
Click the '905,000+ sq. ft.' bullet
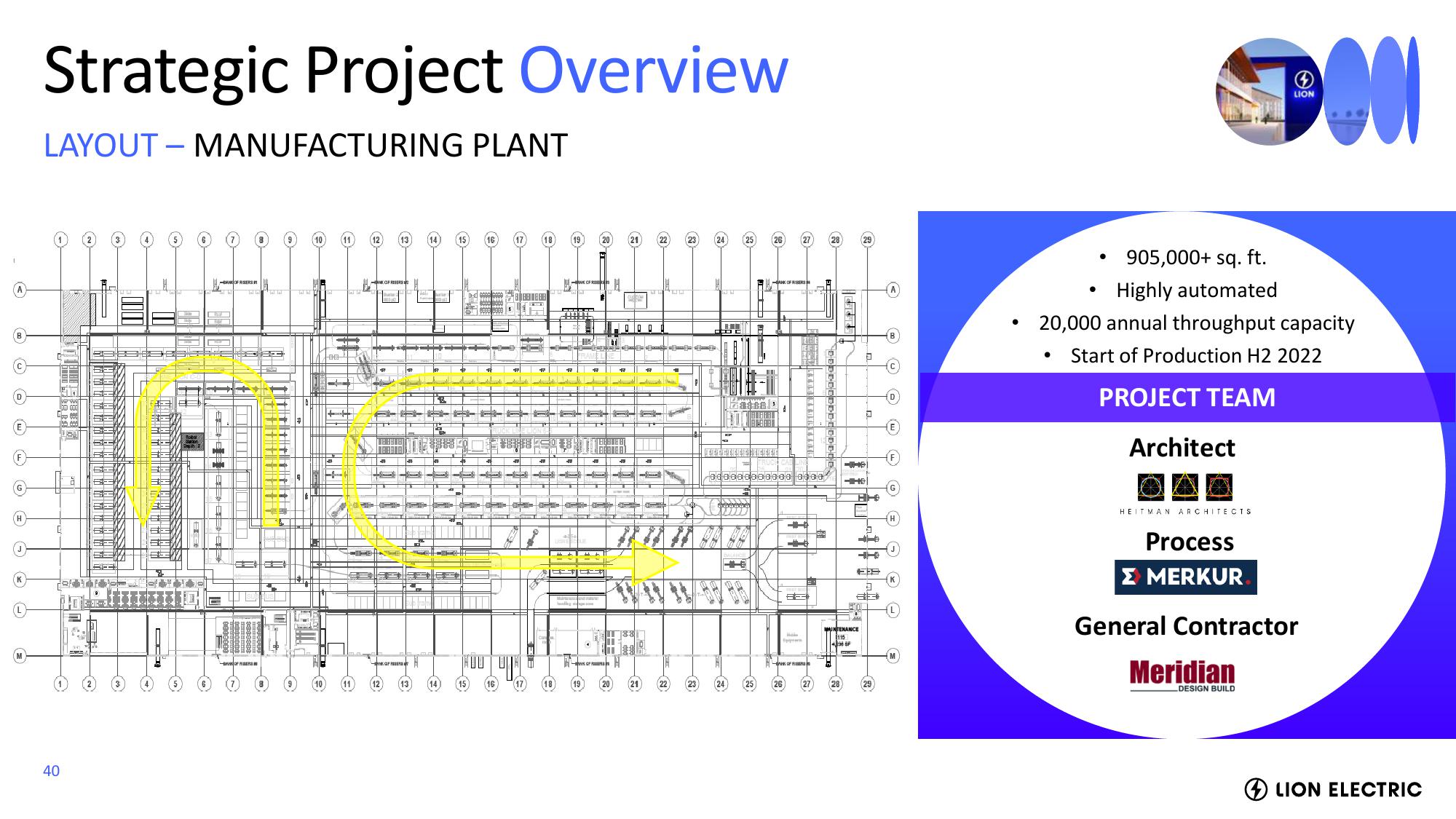click(1195, 258)
